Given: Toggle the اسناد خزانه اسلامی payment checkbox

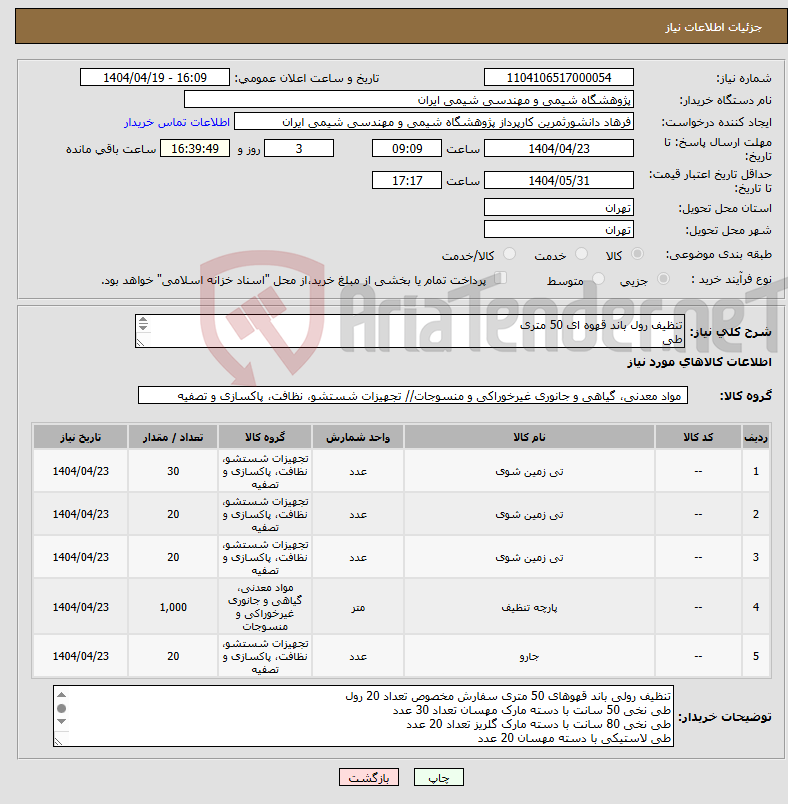Looking at the screenshot, I should 501,278.
